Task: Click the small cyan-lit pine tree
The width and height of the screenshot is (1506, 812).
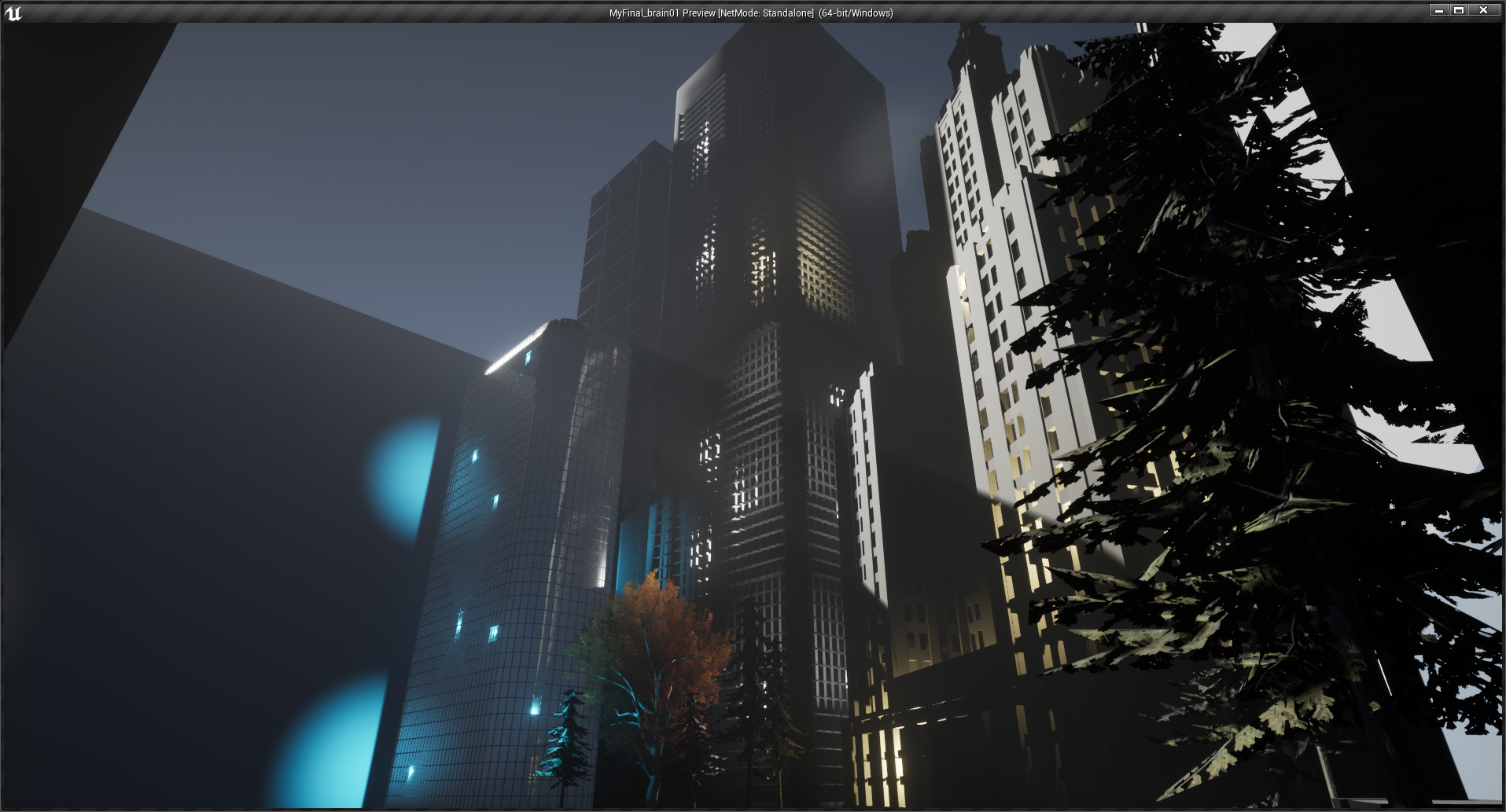Action: point(568,739)
